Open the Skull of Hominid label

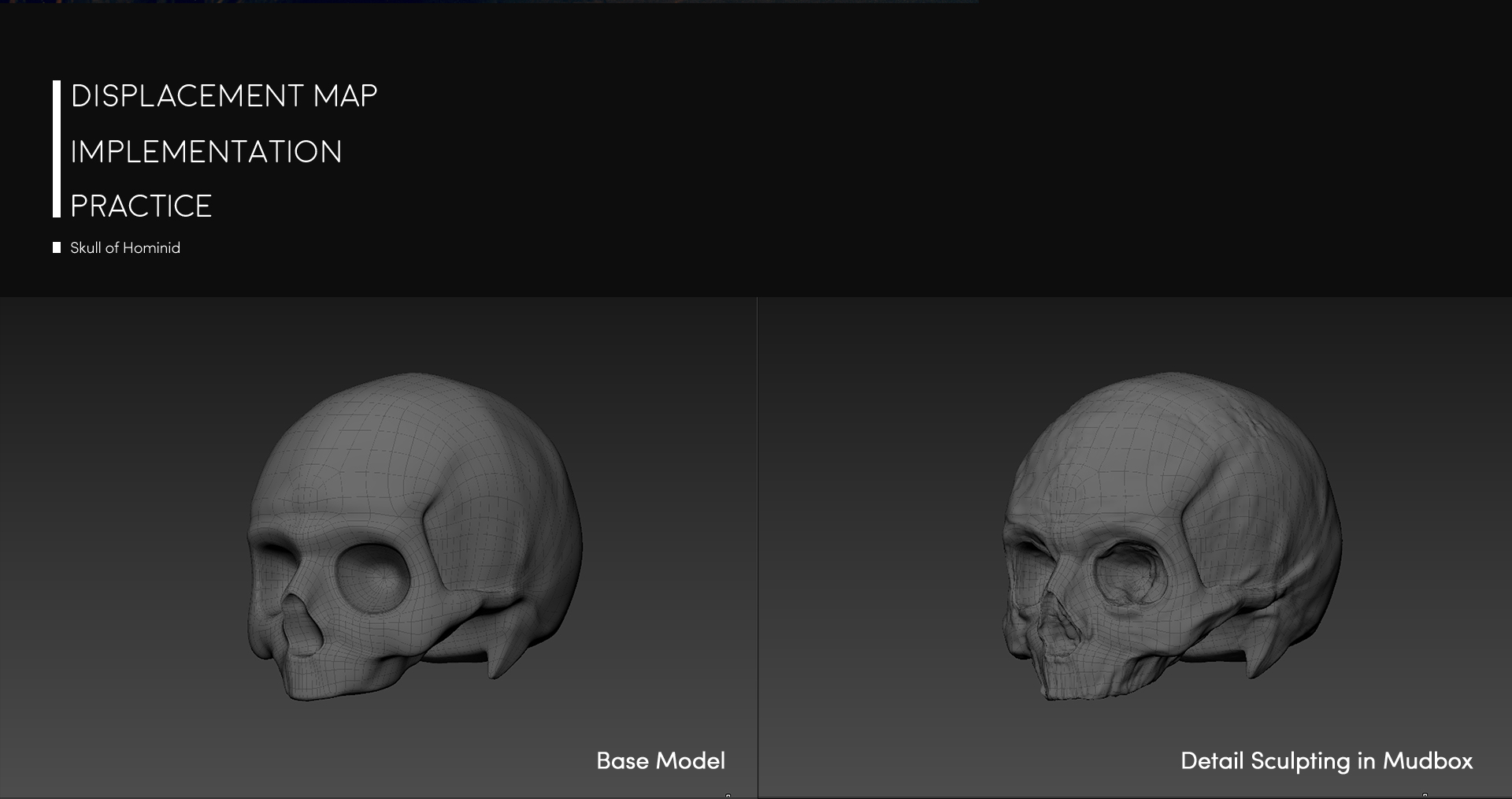click(124, 247)
